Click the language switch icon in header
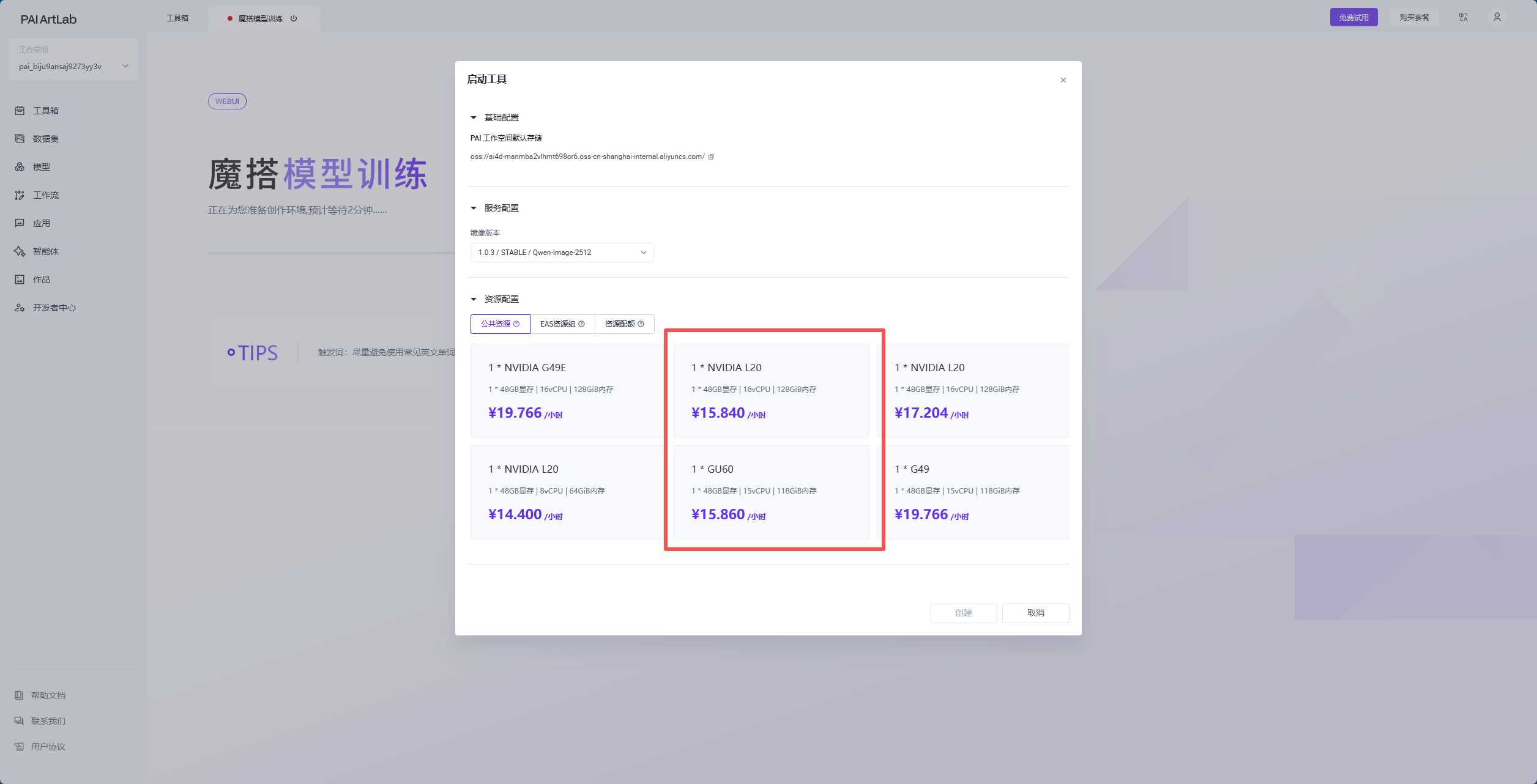The height and width of the screenshot is (784, 1537). point(1463,17)
